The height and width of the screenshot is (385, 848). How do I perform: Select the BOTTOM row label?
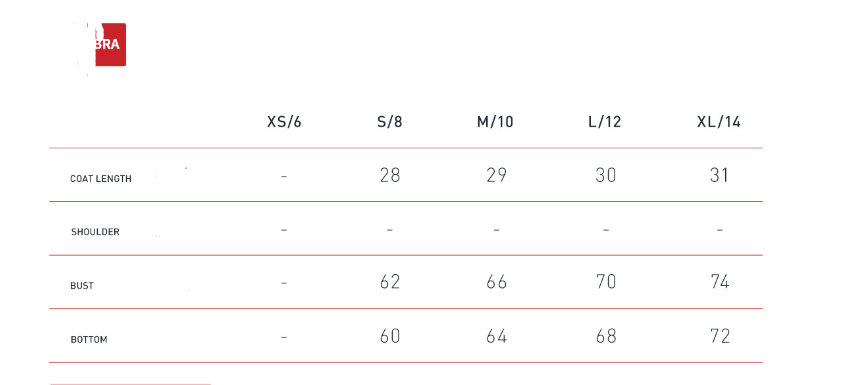click(89, 340)
